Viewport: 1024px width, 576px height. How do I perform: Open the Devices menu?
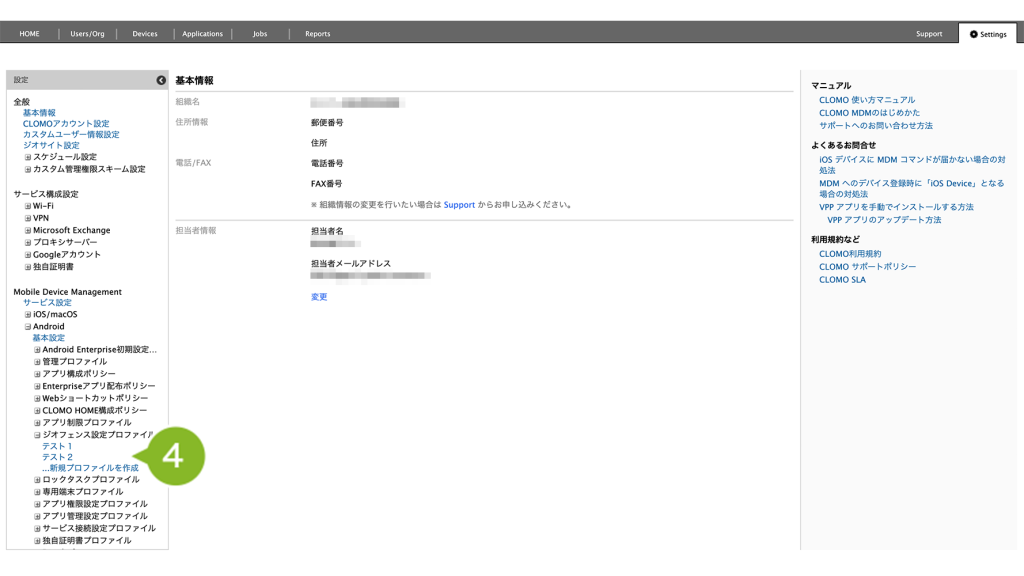145,34
